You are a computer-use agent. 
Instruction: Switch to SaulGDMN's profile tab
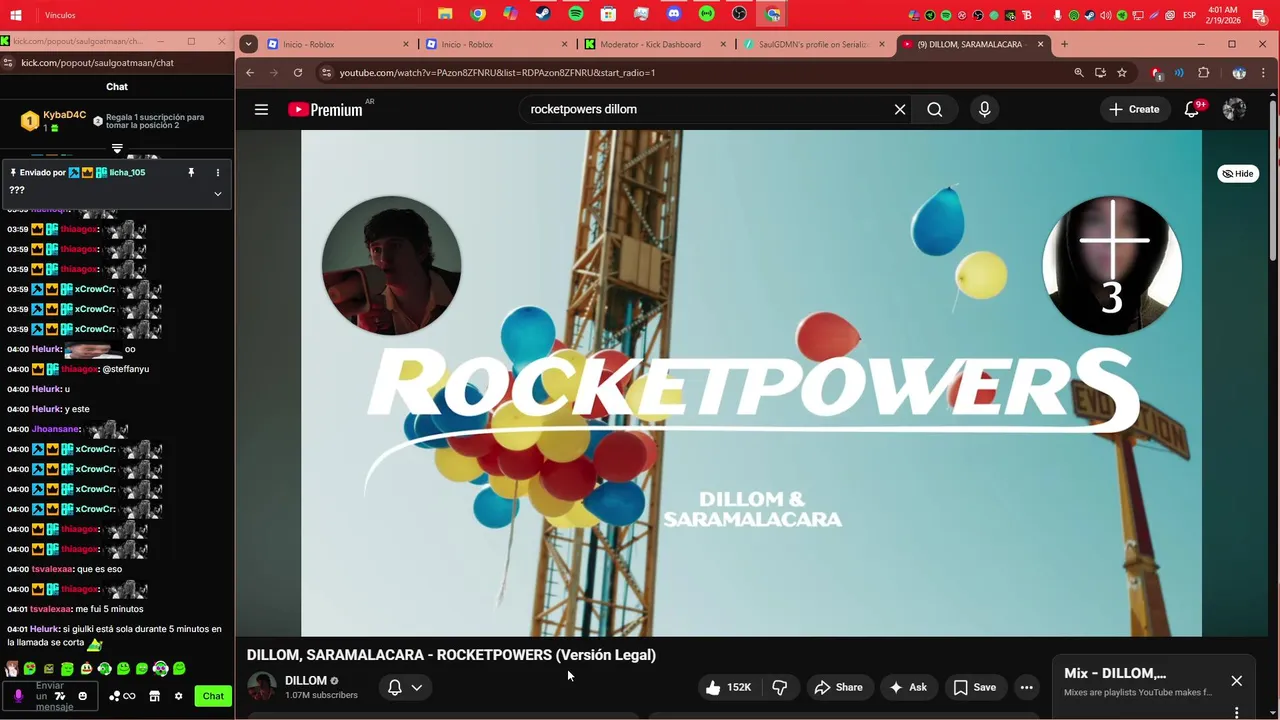812,44
